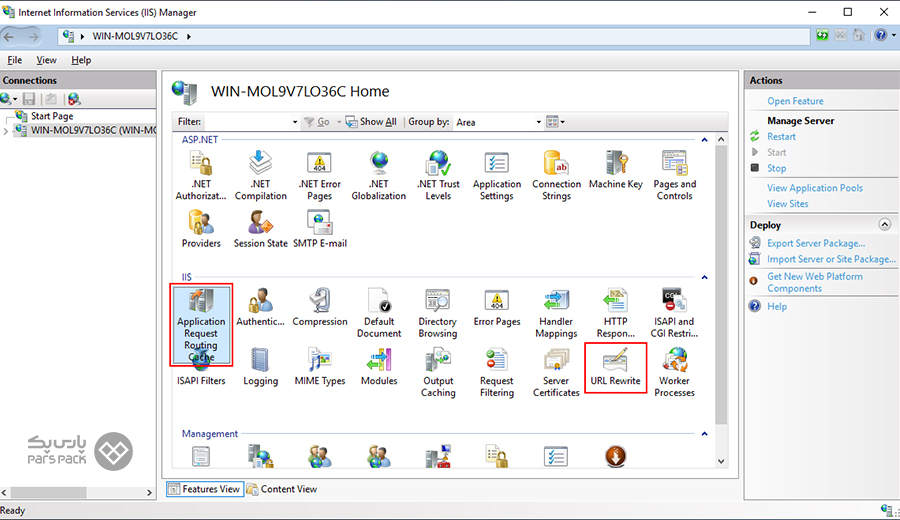Open the view mode dropdown button
Screen dimensions: 900x520
[556, 122]
